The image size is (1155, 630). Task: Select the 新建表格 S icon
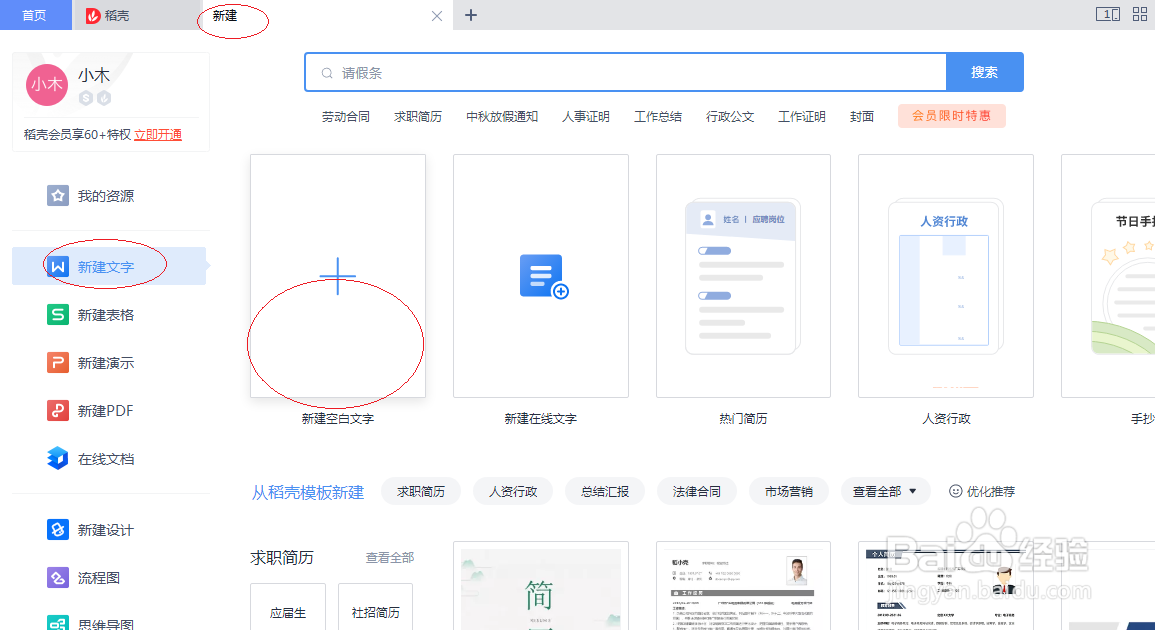point(58,315)
